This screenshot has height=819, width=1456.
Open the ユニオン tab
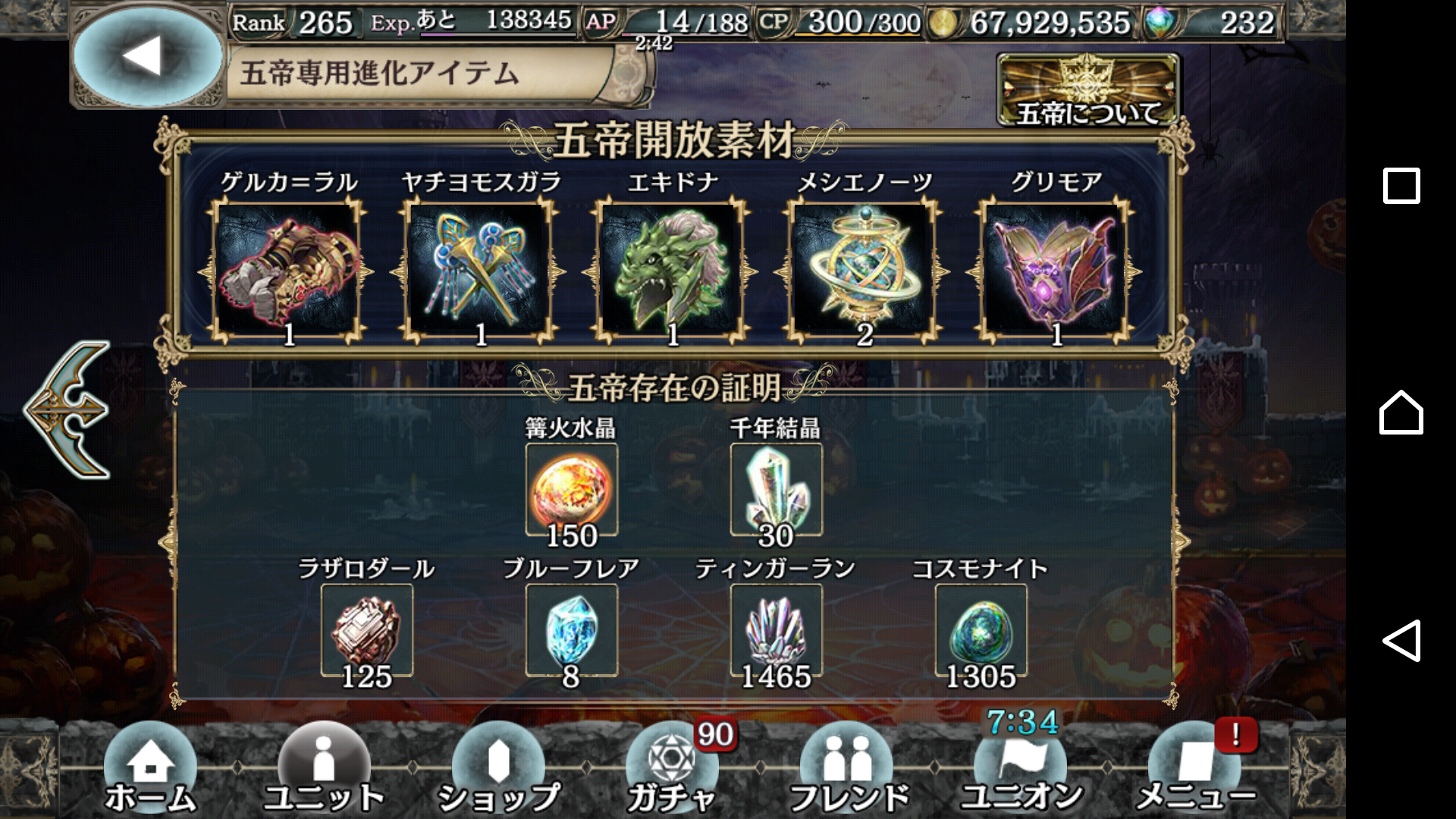click(1021, 768)
